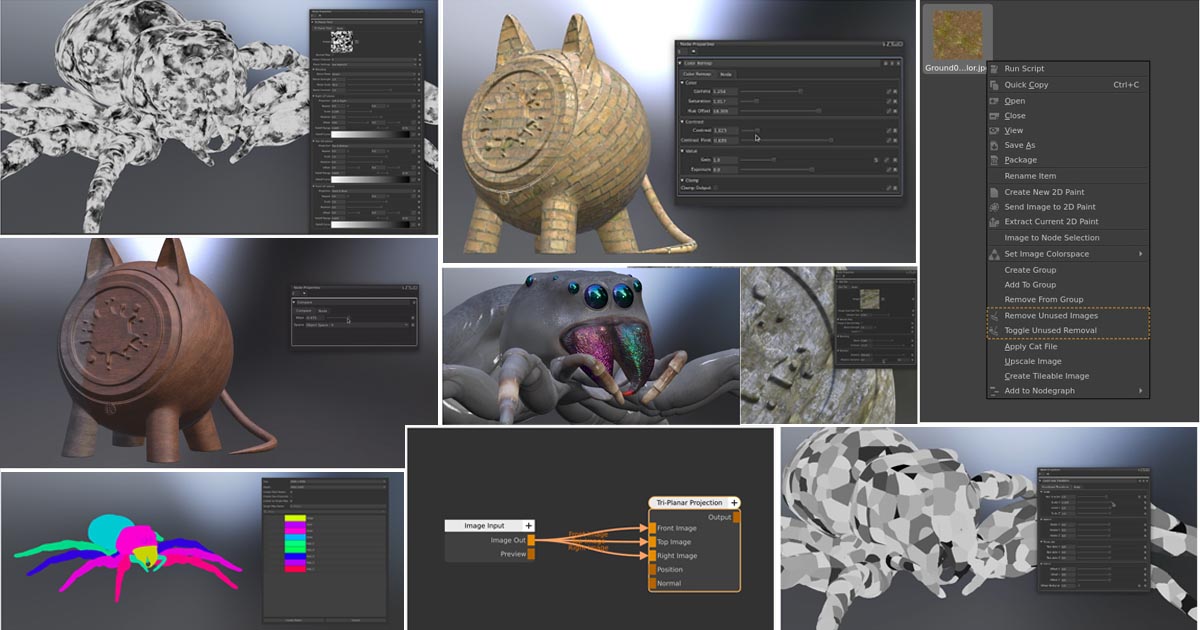Click the red color swatch in mask list

(x=295, y=569)
